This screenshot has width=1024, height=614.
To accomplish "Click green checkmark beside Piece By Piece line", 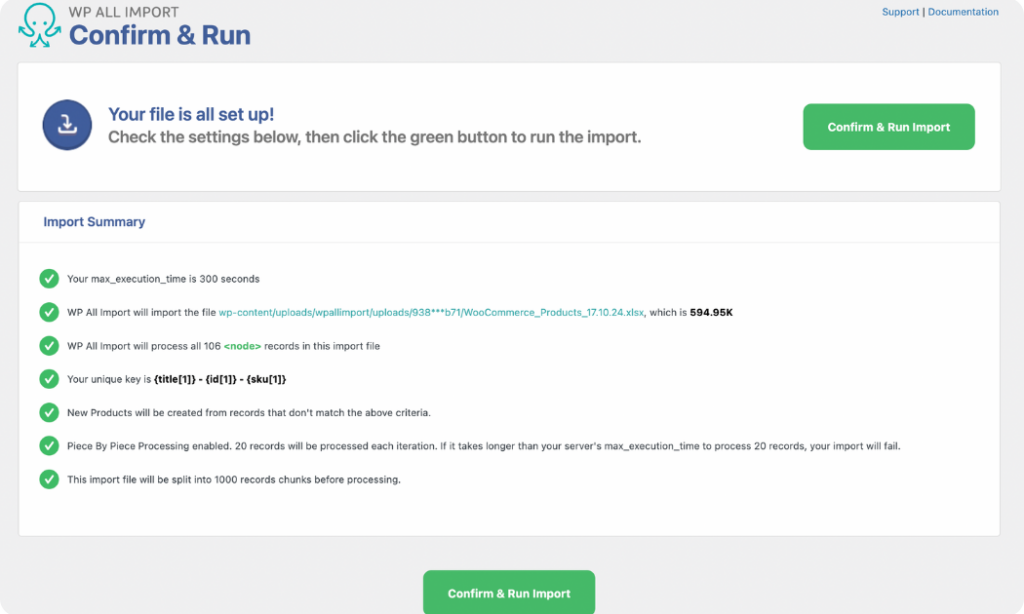I will click(49, 446).
